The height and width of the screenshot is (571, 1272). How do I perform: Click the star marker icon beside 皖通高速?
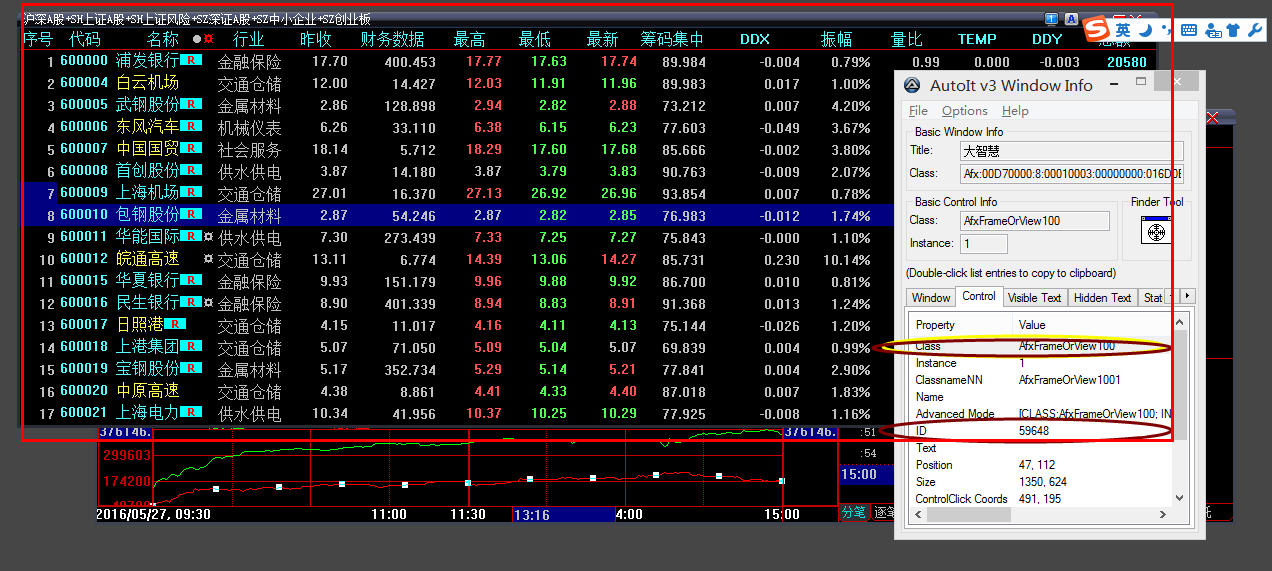tap(209, 259)
